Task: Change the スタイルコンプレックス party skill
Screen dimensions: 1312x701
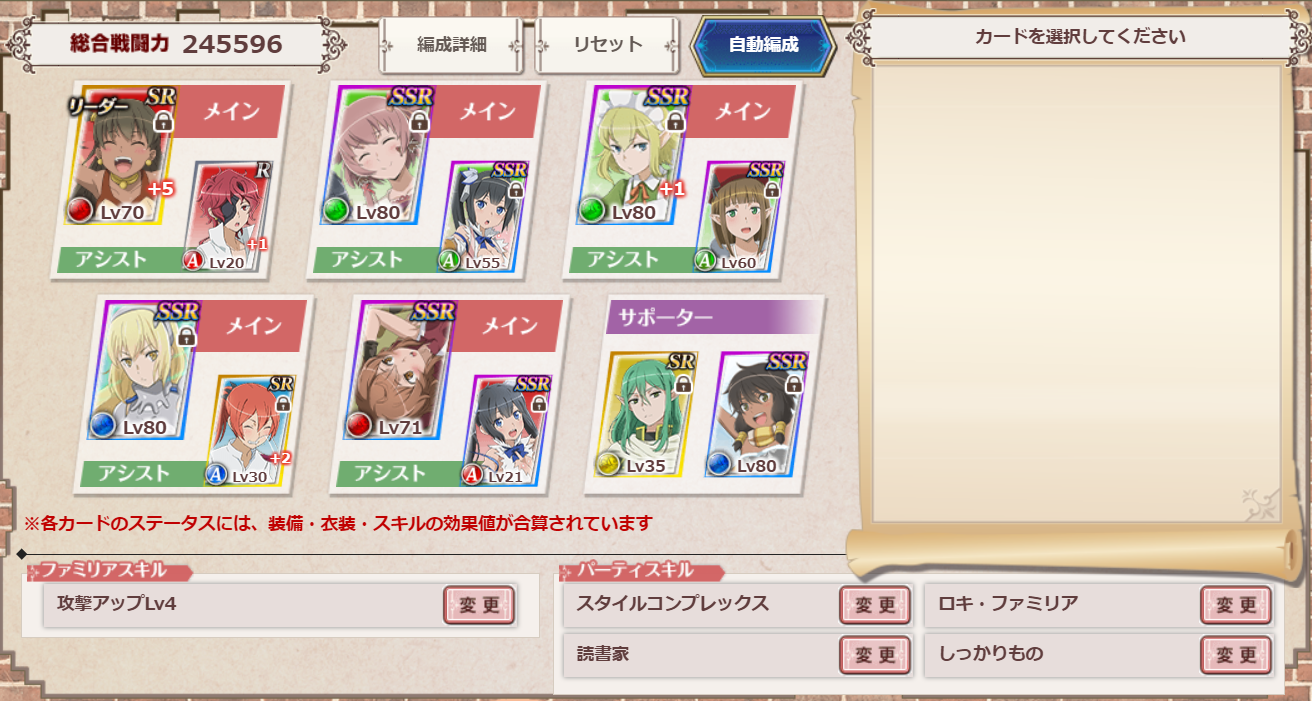Action: coord(875,605)
